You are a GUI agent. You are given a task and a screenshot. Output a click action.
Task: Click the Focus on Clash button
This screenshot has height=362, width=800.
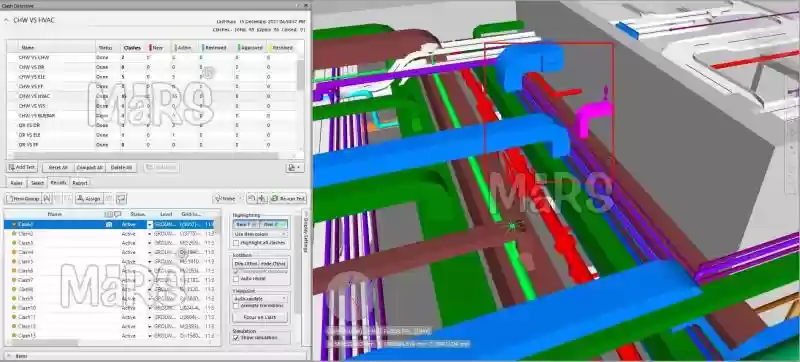[260, 317]
